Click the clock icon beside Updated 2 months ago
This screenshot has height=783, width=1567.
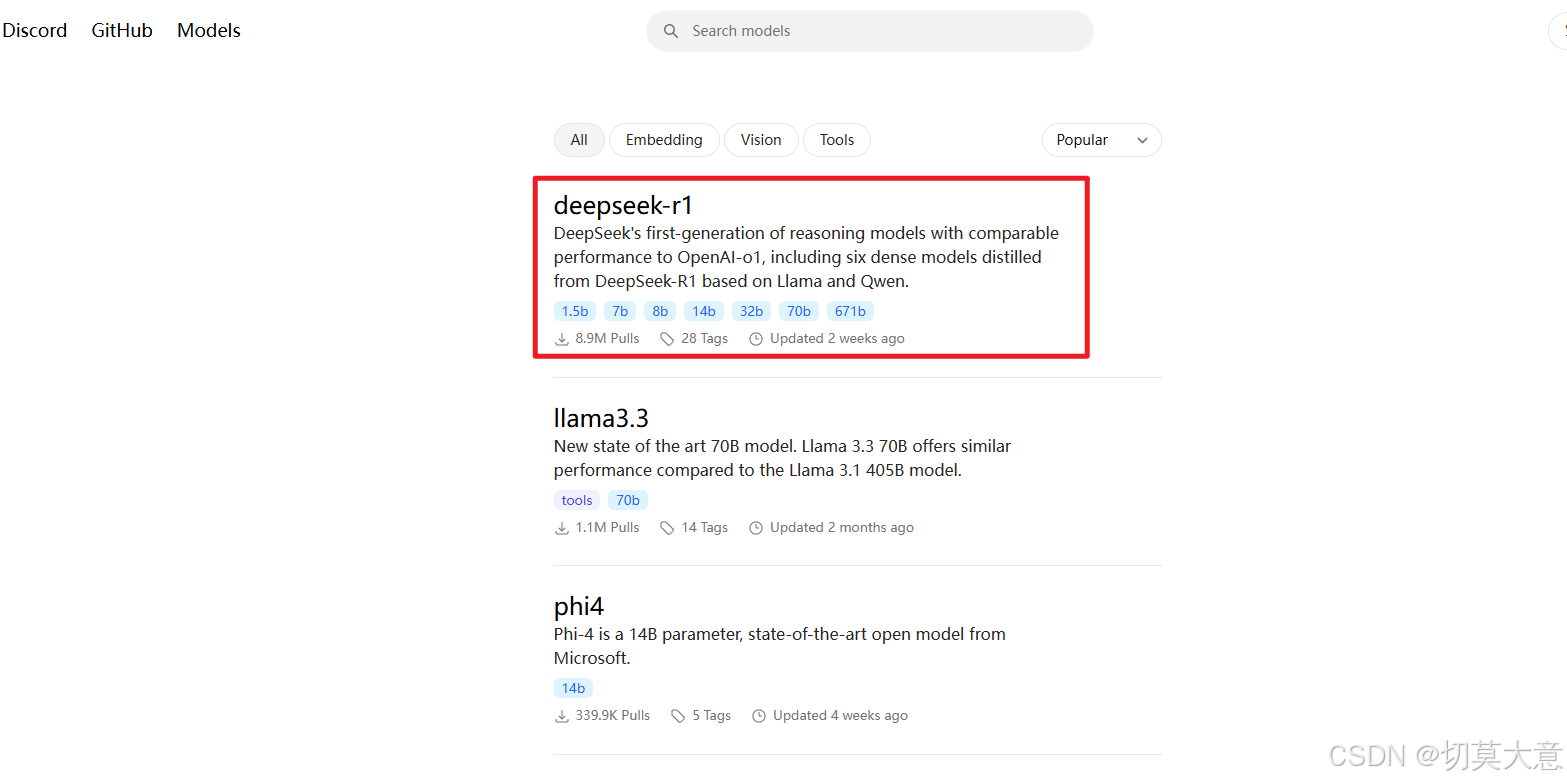click(756, 528)
